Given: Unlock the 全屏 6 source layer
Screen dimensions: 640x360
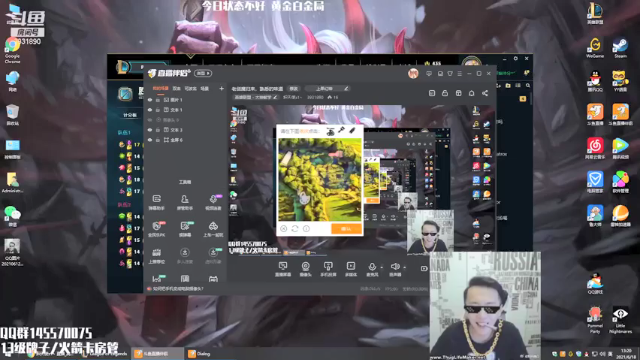Looking at the screenshot, I should tap(158, 140).
